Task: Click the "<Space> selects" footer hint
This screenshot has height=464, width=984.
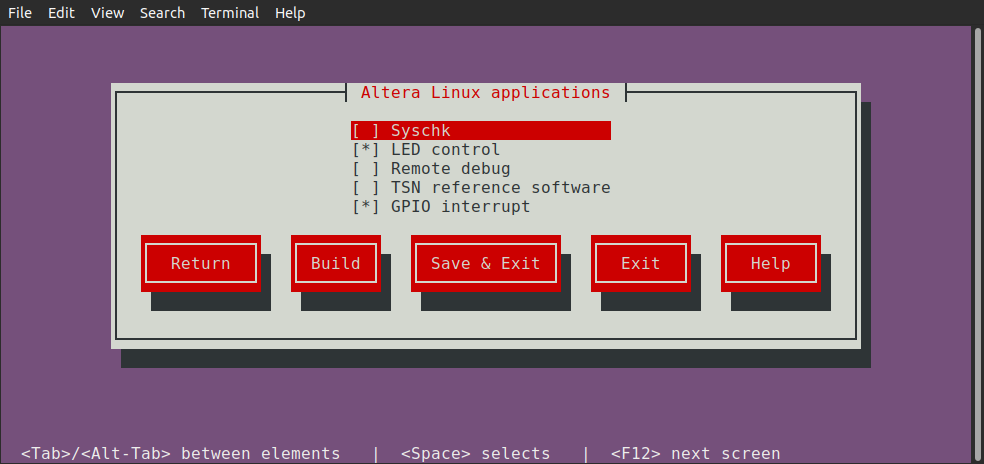Action: point(475,453)
